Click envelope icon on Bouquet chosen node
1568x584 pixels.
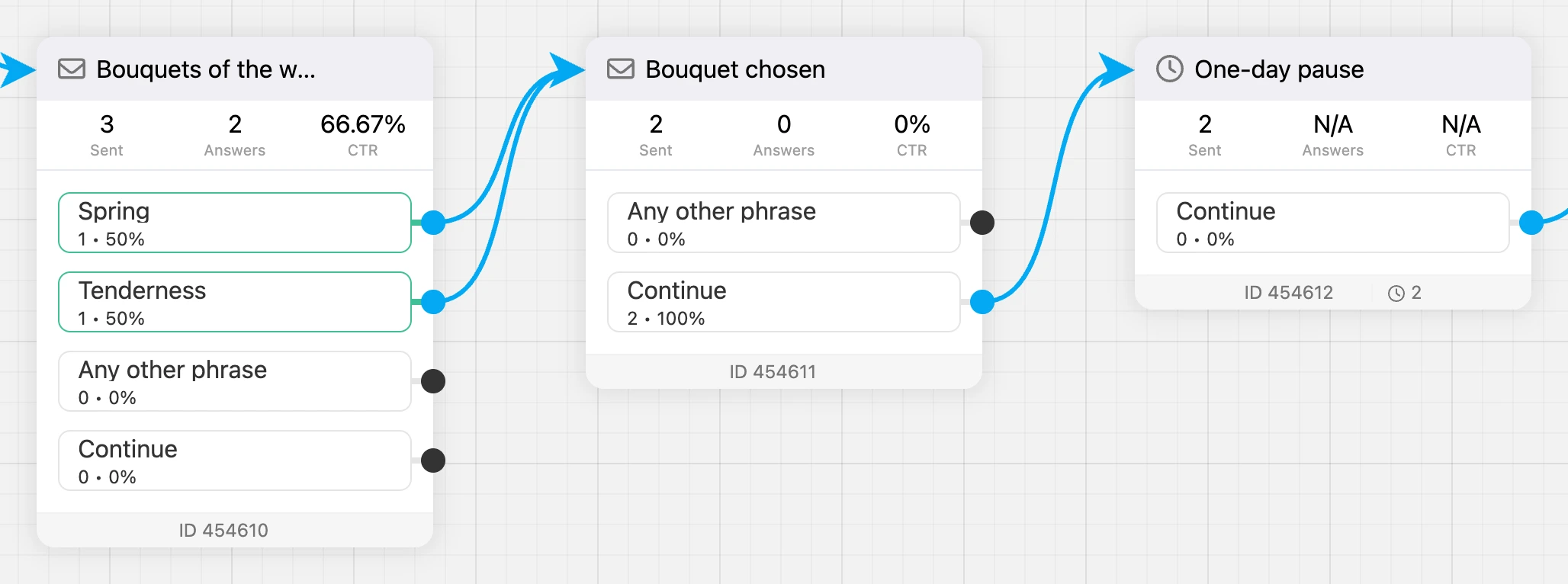(x=621, y=69)
